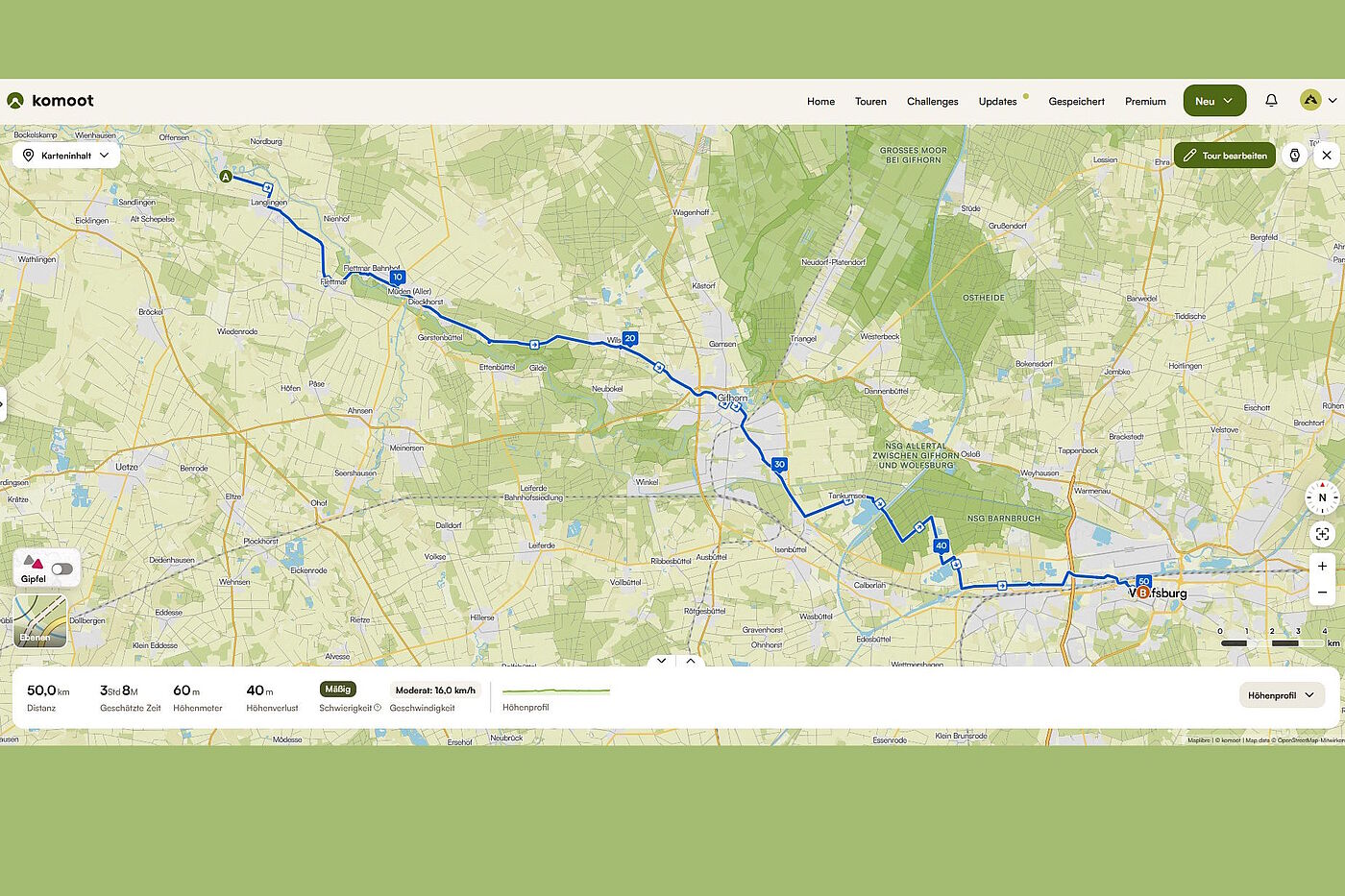Click the Isenbüttel label on the map

(x=791, y=549)
